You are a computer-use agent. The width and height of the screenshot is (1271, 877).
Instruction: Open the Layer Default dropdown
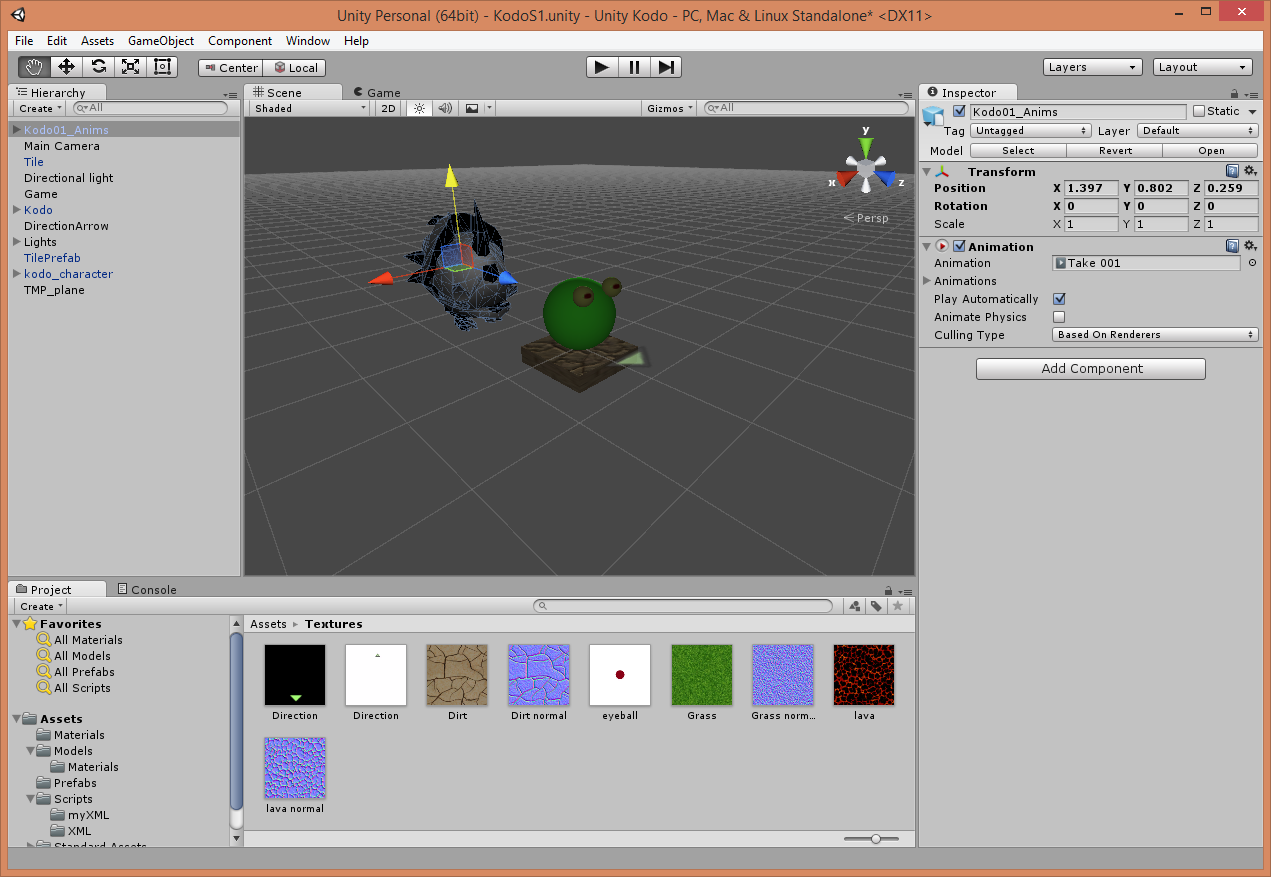click(x=1197, y=130)
